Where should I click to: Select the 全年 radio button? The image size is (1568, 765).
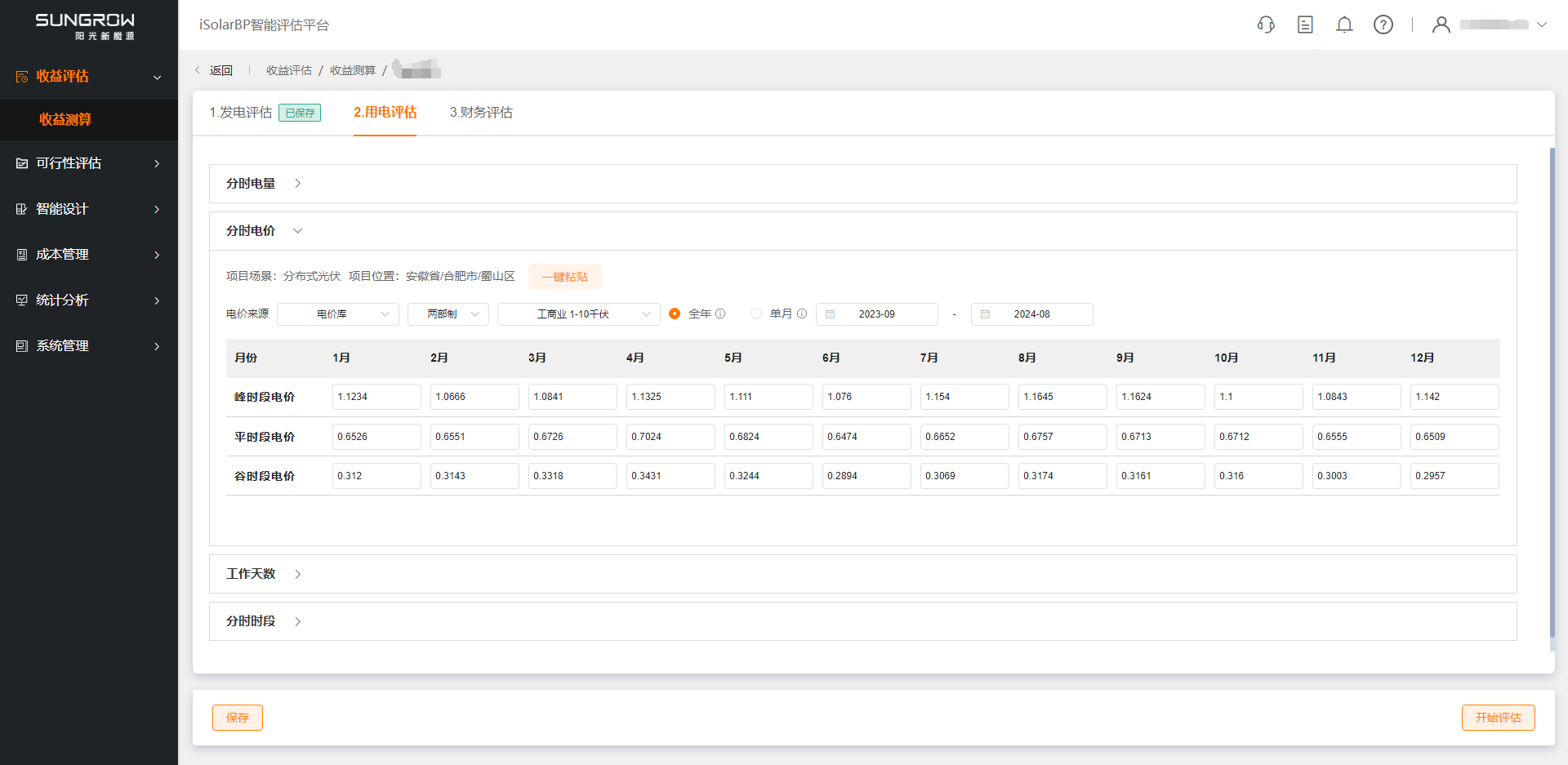coord(675,314)
